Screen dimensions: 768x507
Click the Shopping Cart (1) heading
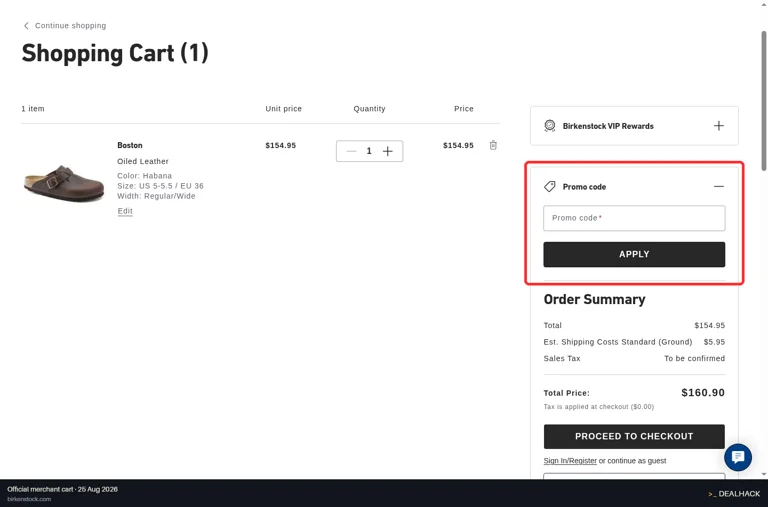point(115,53)
